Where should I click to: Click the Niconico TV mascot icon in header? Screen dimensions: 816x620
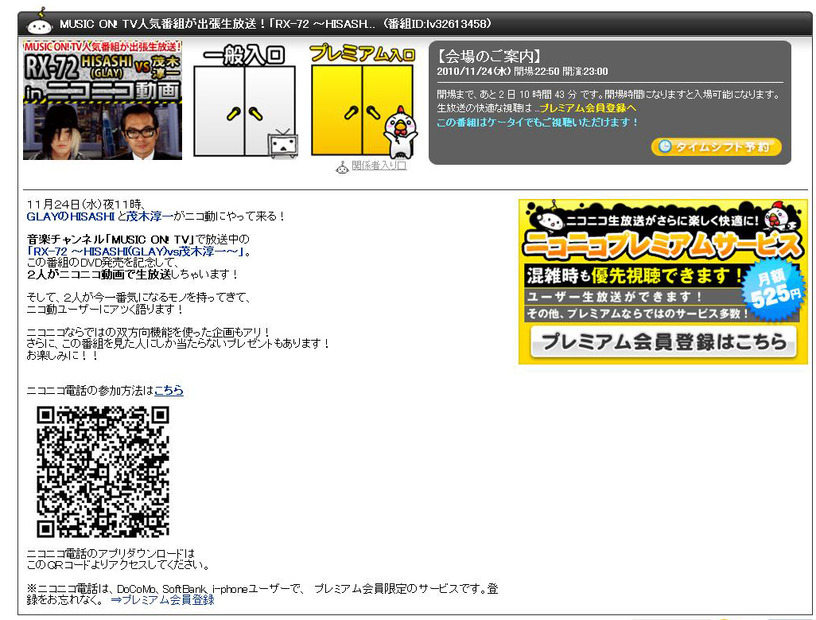39,23
